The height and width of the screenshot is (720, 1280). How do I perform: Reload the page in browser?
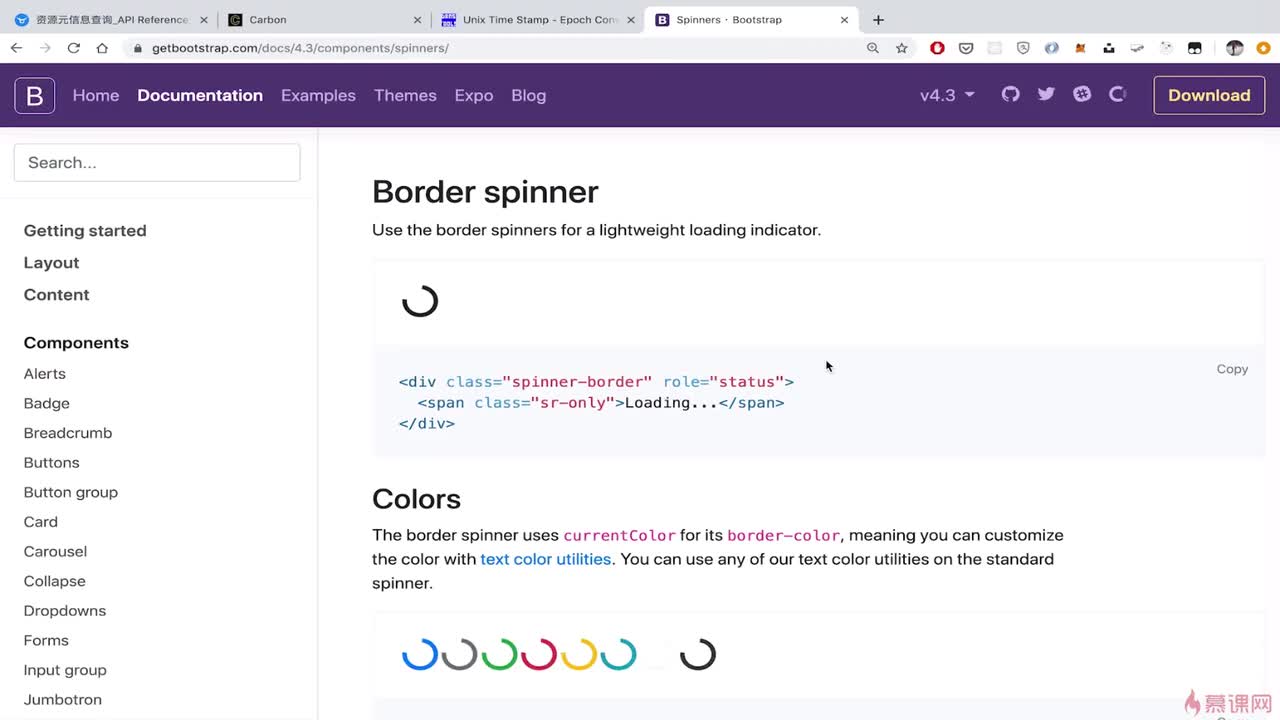coord(73,48)
